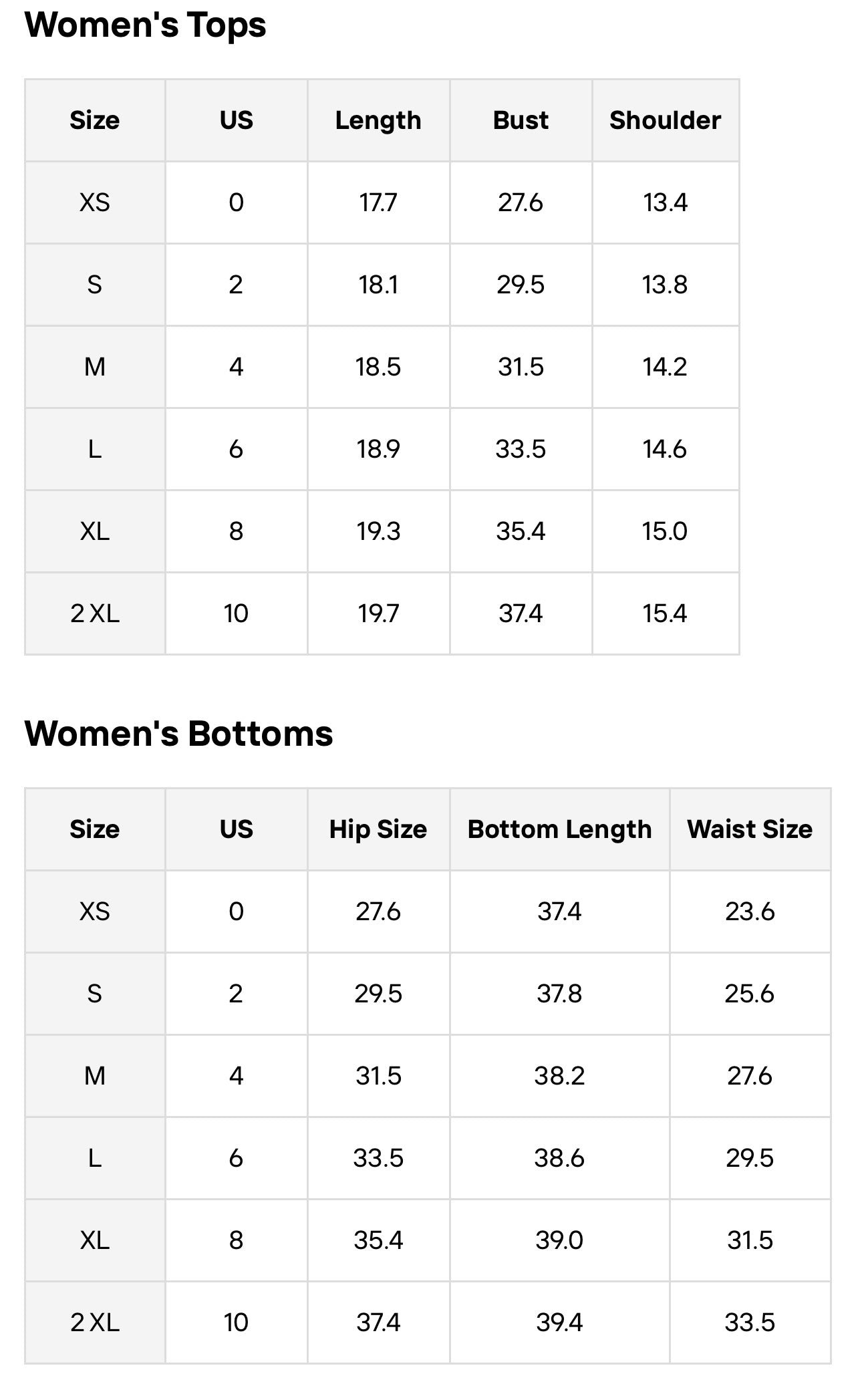Viewport: 862px width, 1400px height.
Task: Select the Bottom Length column header
Action: tap(559, 829)
